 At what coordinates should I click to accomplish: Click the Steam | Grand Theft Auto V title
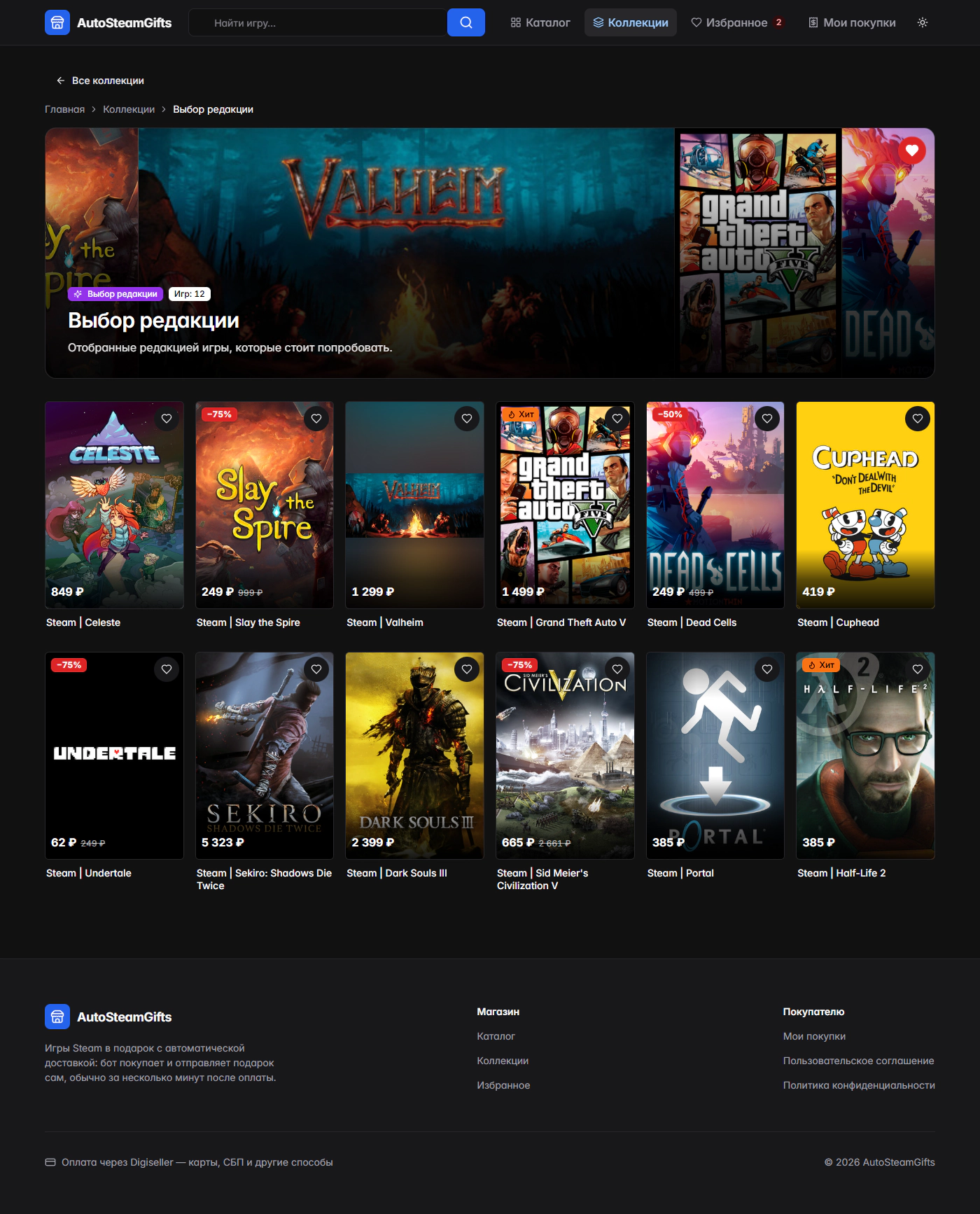[x=561, y=622]
